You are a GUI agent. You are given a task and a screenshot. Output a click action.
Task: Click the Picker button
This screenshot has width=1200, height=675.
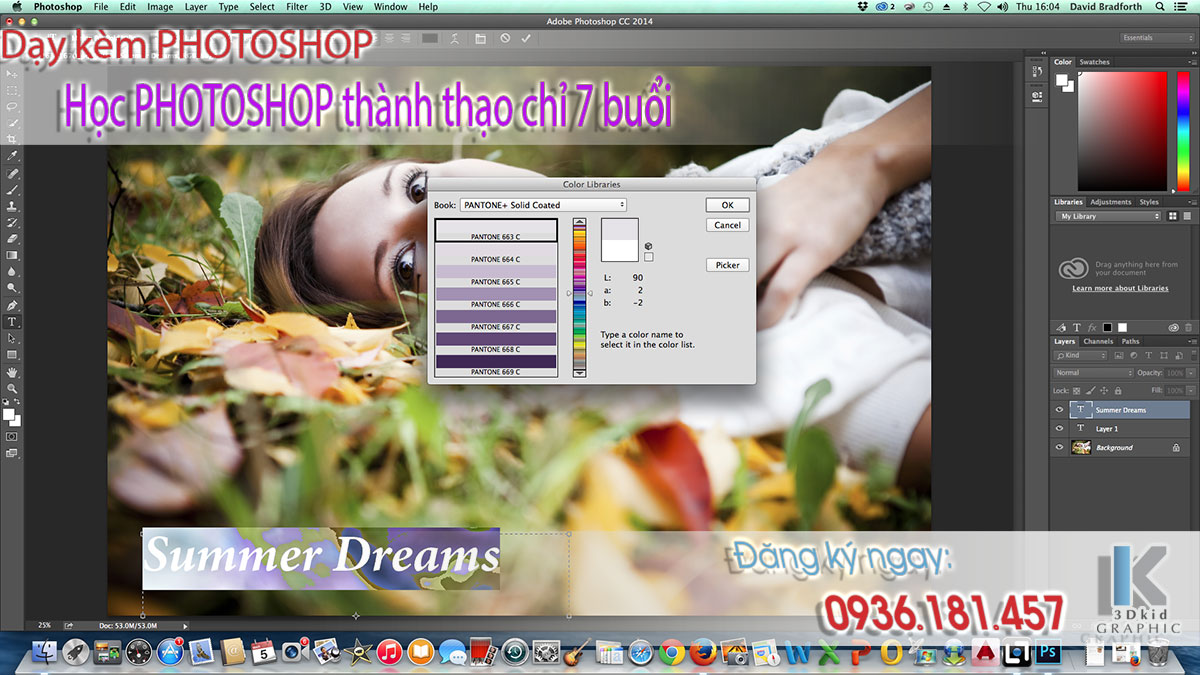(727, 265)
